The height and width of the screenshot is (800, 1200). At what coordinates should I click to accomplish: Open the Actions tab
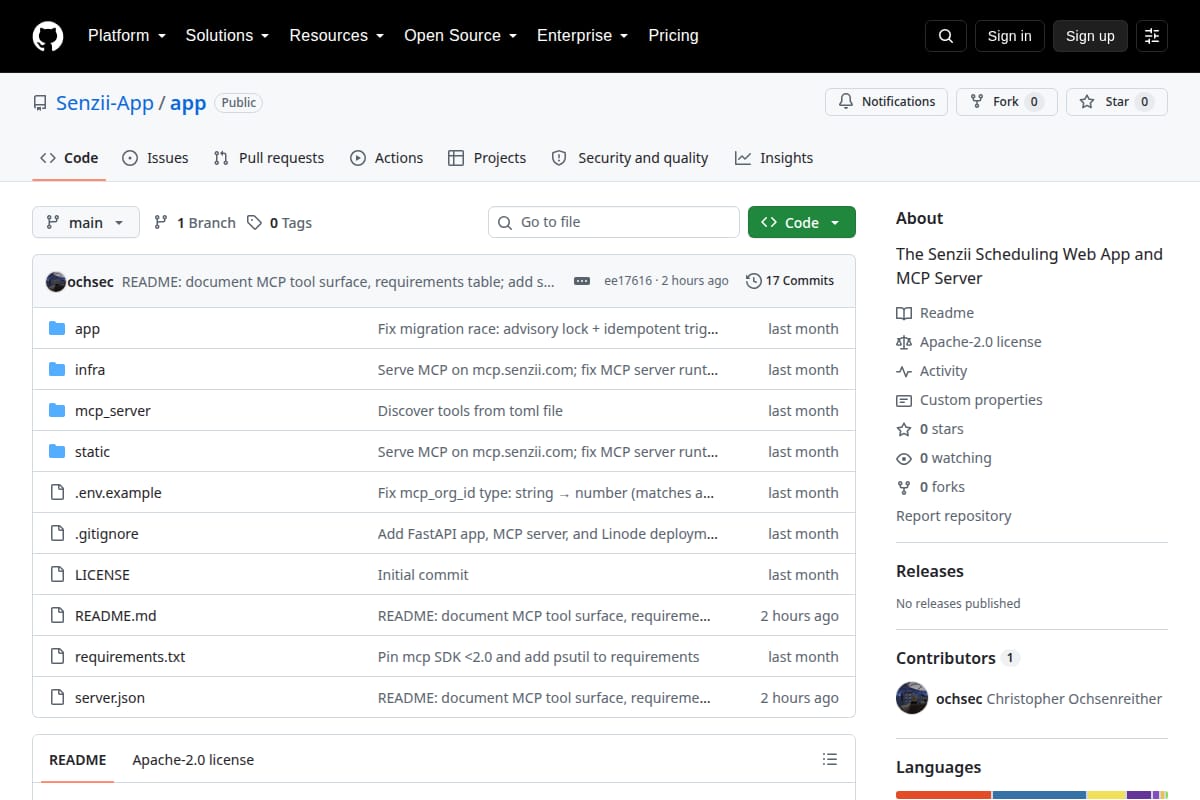tap(387, 158)
